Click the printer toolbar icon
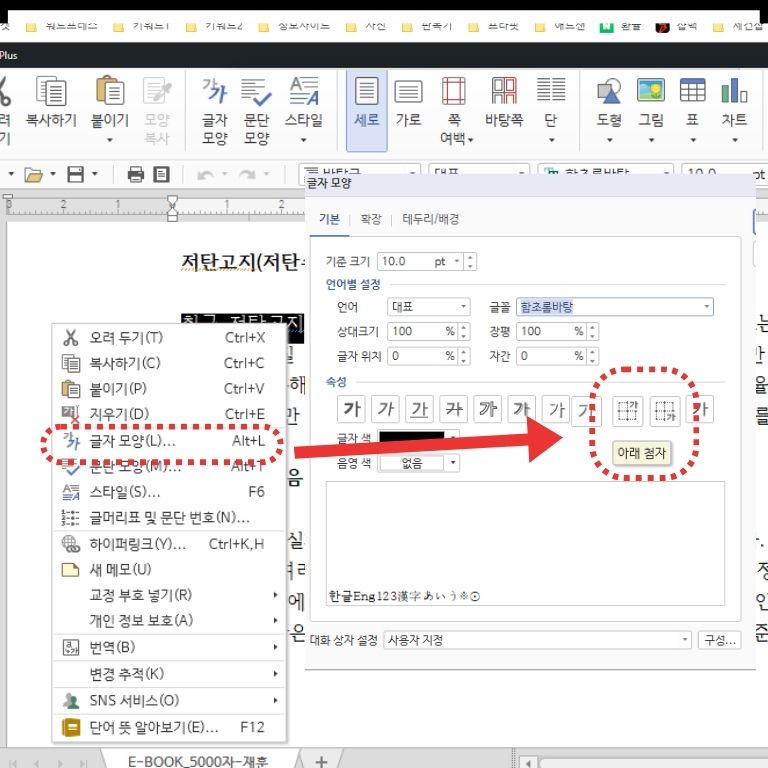The image size is (768, 768). (136, 174)
